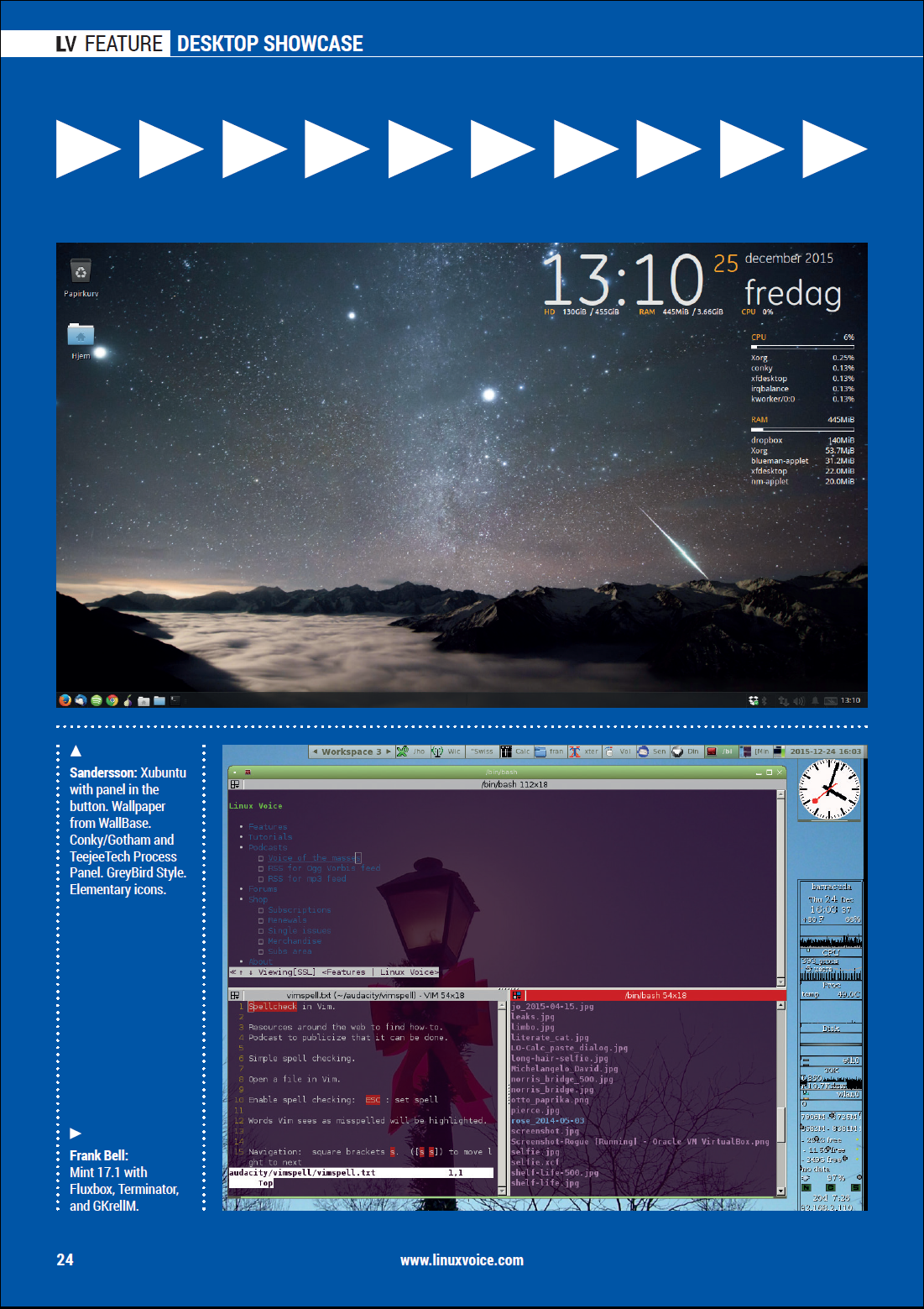Click the Dropbox tray icon in the Xubuntu panel

[754, 700]
